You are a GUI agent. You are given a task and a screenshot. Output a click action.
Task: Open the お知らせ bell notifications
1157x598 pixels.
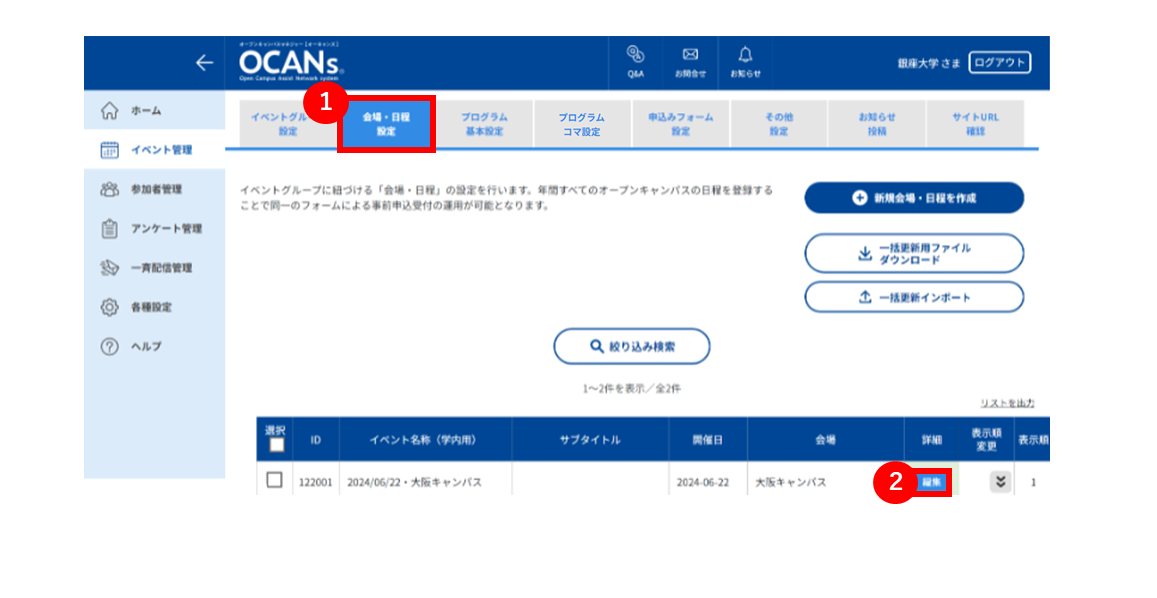pyautogui.click(x=745, y=62)
